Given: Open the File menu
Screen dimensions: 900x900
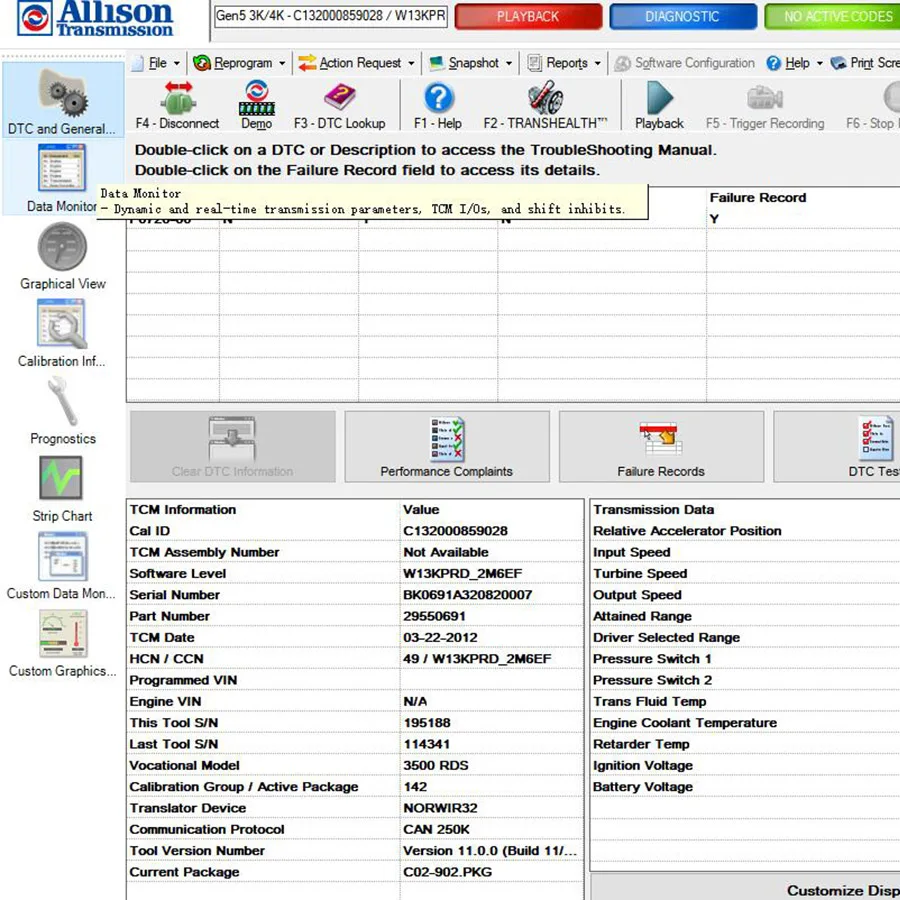Looking at the screenshot, I should (156, 63).
